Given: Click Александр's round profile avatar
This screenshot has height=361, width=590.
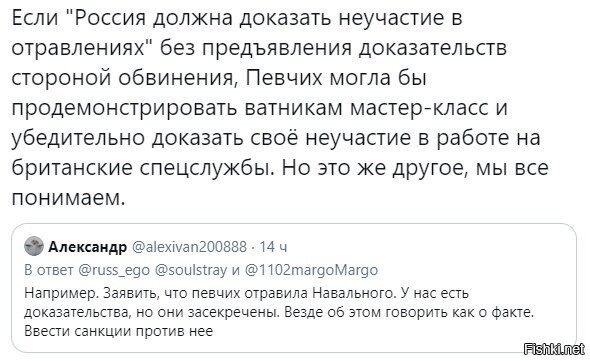Looking at the screenshot, I should point(34,247).
